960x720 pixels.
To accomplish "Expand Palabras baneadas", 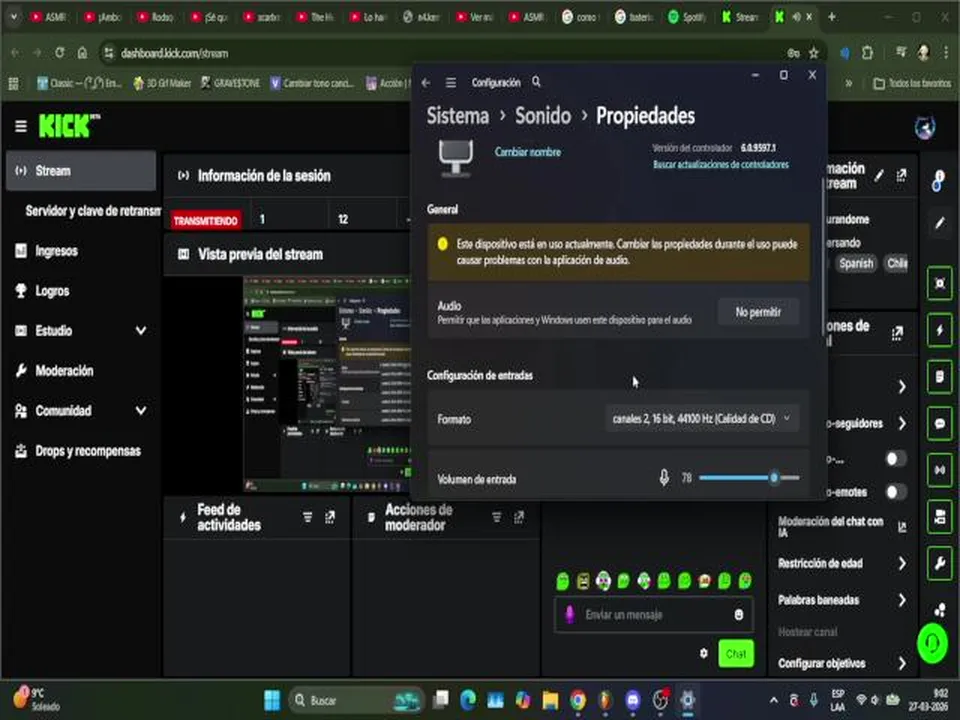I will point(842,600).
